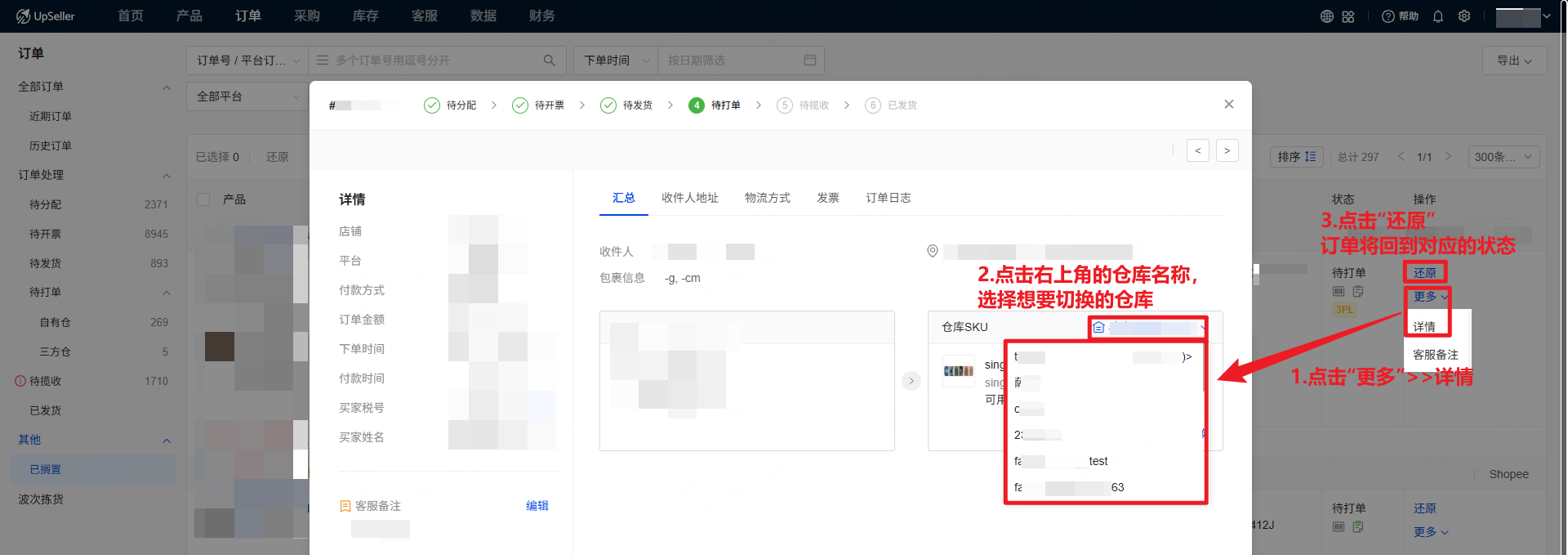Open settings via the gear icon

tap(1464, 16)
